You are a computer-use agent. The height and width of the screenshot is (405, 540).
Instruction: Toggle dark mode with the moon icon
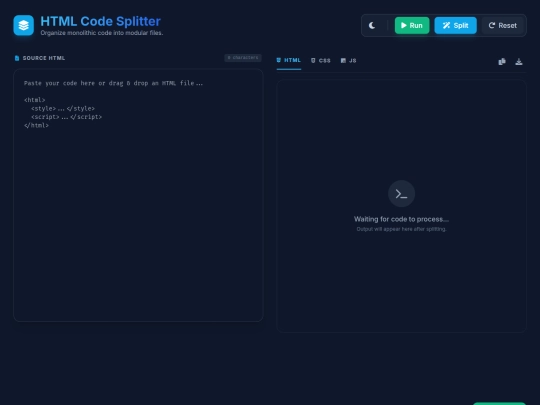pos(372,25)
